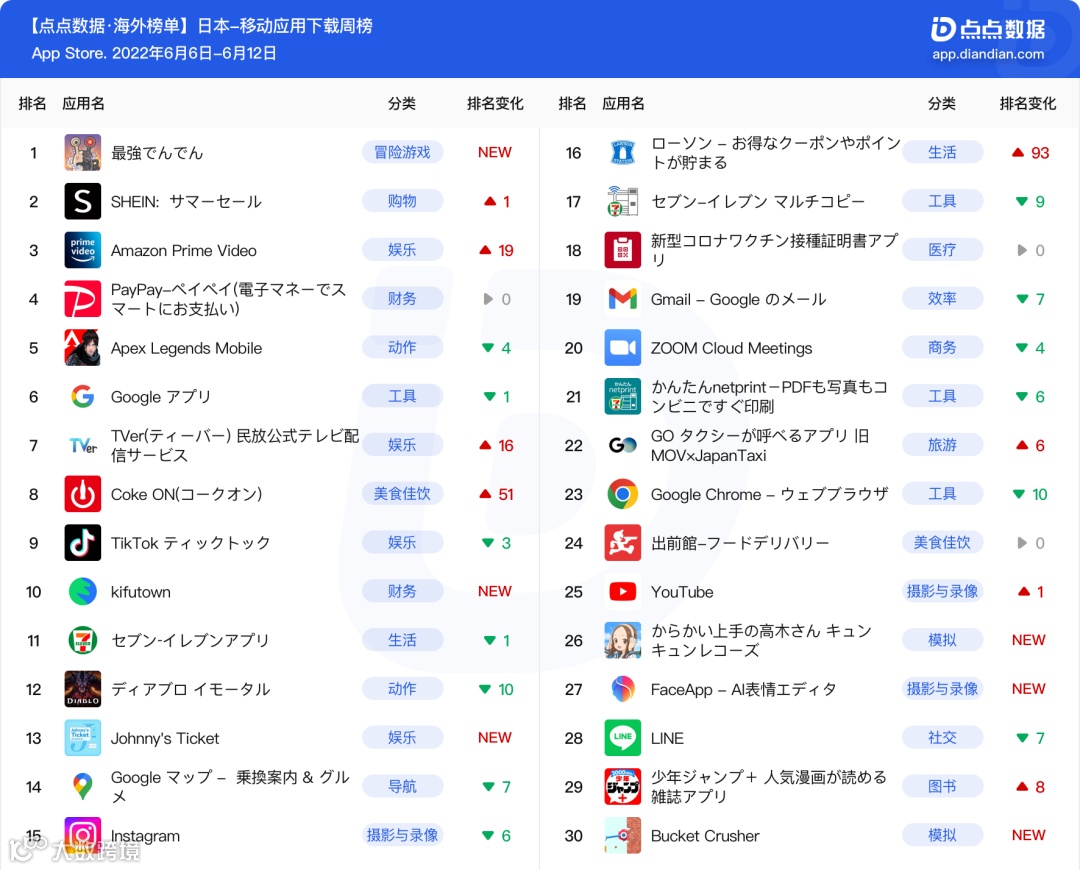Image resolution: width=1080 pixels, height=870 pixels.
Task: Open the app.diandian.com link
Action: pyautogui.click(x=988, y=54)
